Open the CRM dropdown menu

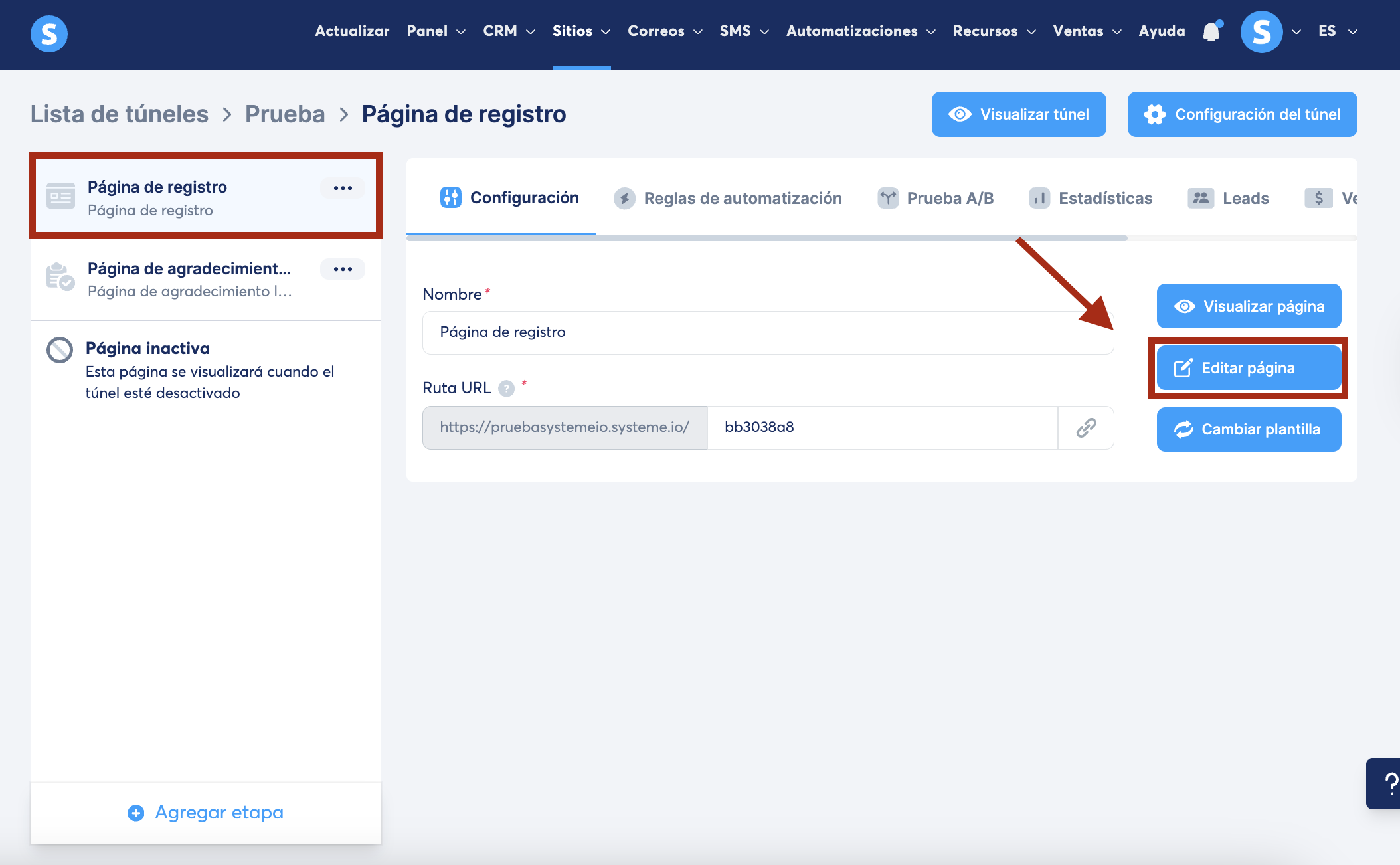pyautogui.click(x=509, y=31)
